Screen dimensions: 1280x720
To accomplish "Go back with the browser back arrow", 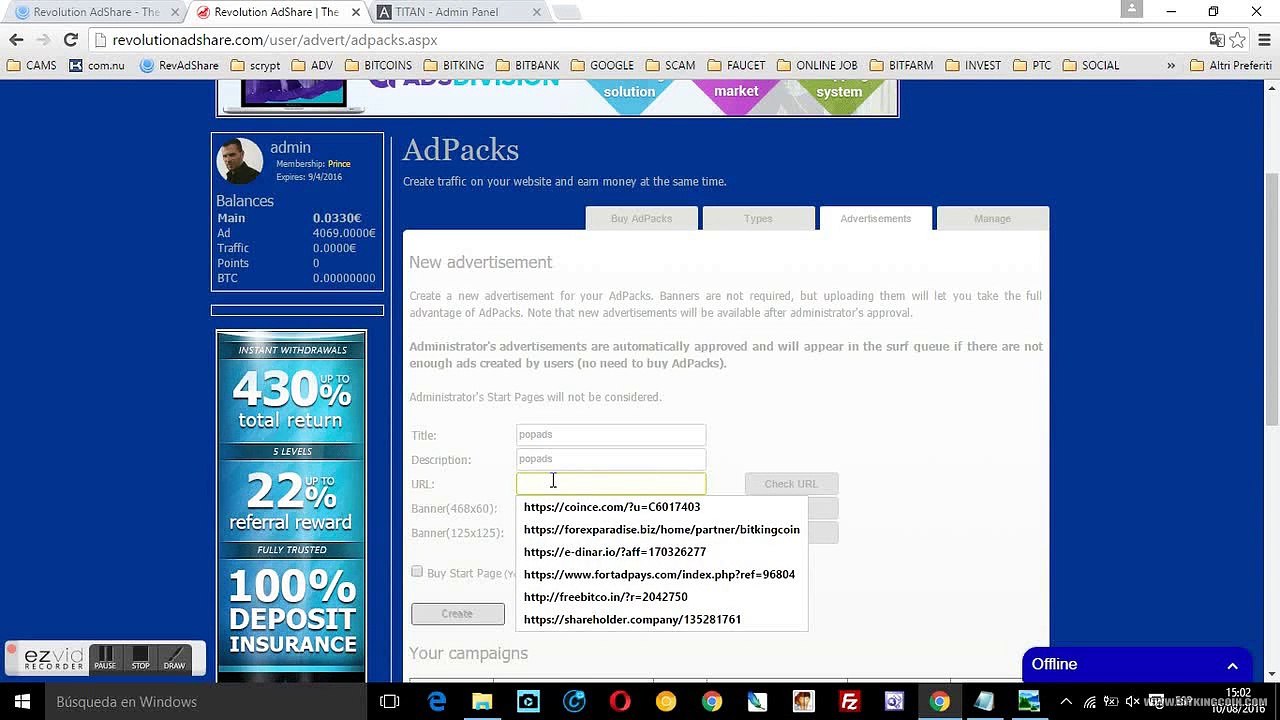I will tap(16, 40).
